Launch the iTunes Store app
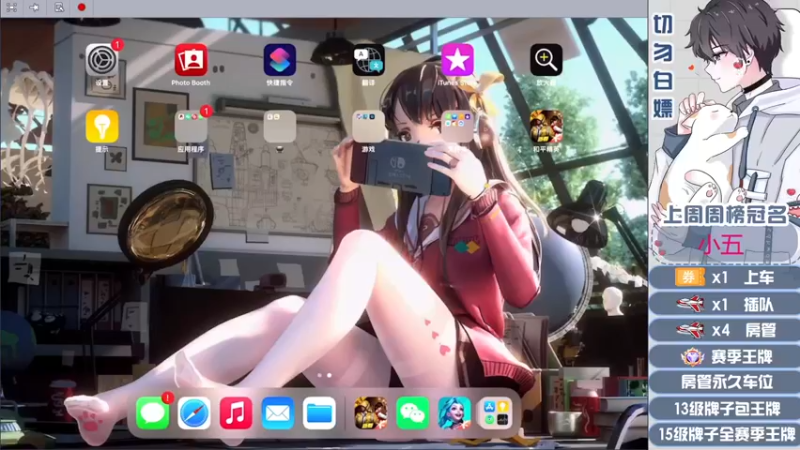The height and width of the screenshot is (450, 800). click(457, 60)
